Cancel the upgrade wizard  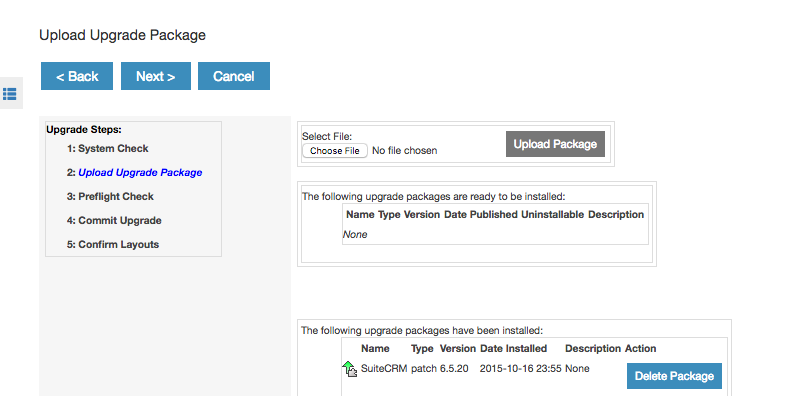[234, 76]
